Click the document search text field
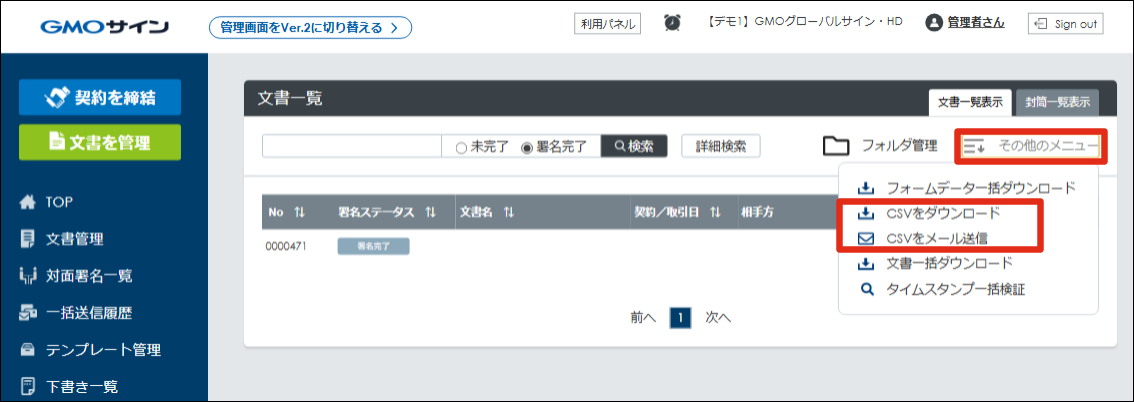1134x402 pixels. click(x=351, y=146)
